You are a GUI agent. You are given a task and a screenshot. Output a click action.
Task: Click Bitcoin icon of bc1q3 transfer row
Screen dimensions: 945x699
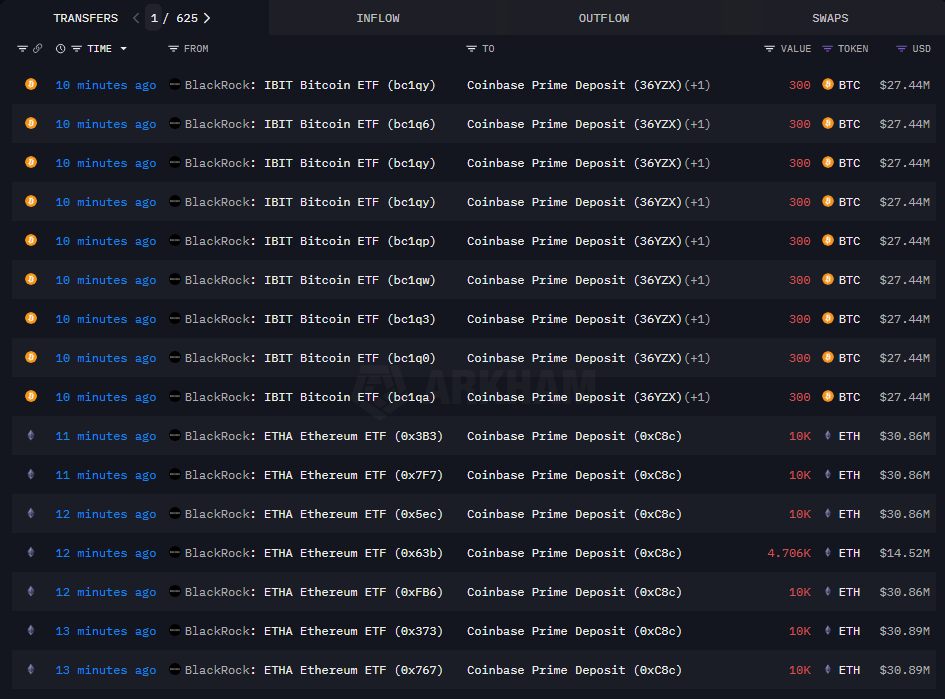31,318
